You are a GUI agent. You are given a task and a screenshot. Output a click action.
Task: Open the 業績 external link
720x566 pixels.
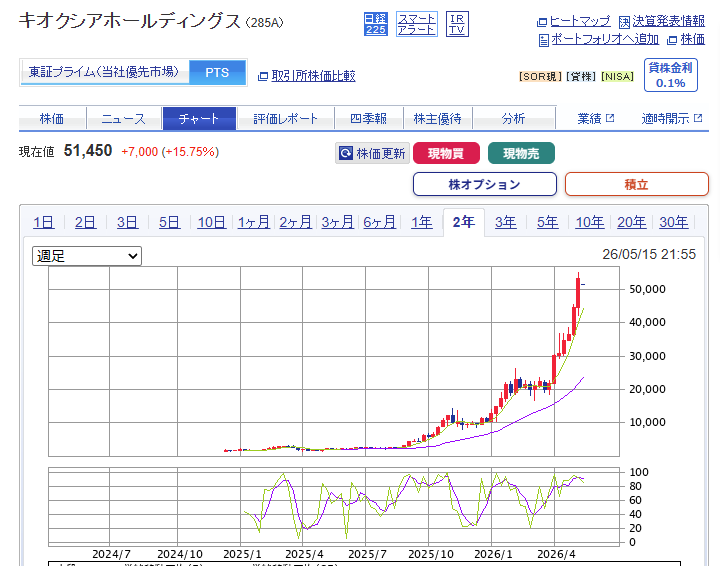pyautogui.click(x=596, y=118)
